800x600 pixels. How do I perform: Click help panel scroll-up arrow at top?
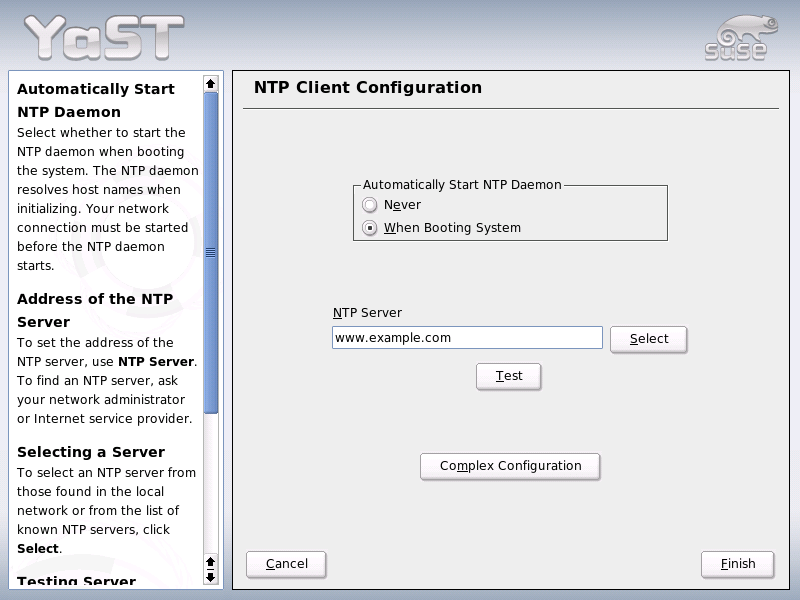click(x=210, y=83)
